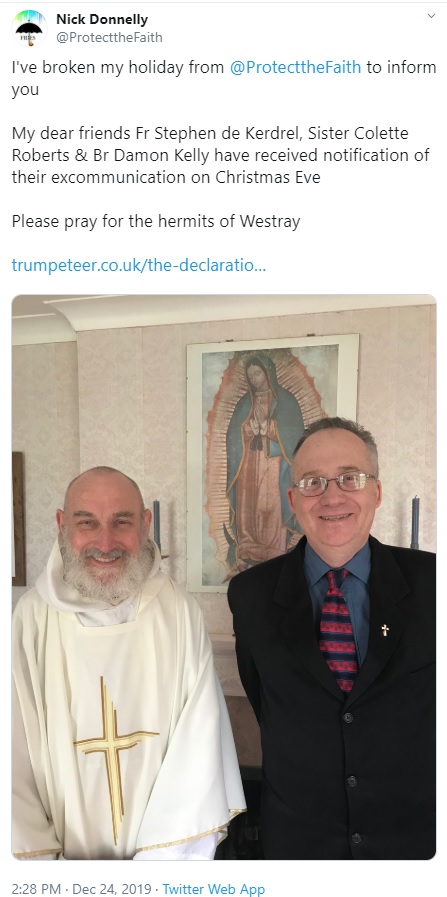Click the blue candle right of the painting
The height and width of the screenshot is (897, 447).
415,522
